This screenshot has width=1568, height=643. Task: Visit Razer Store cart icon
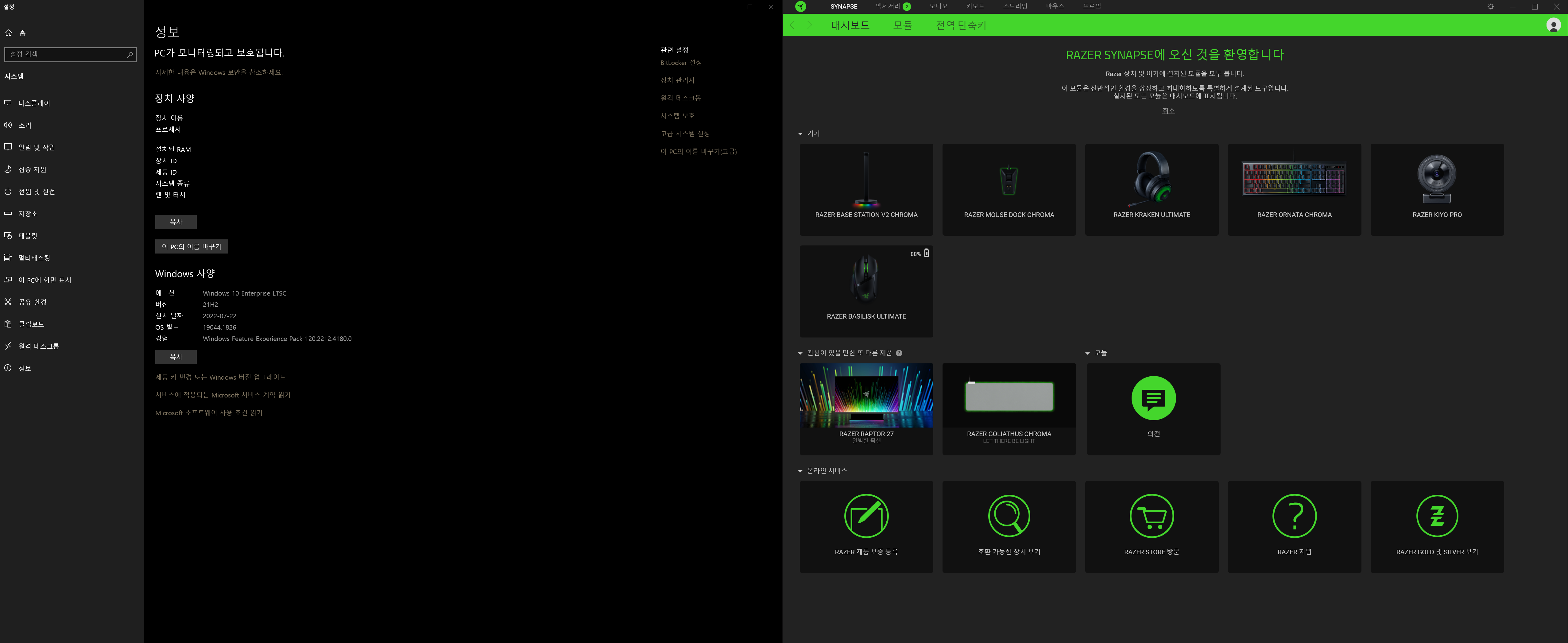tap(1152, 516)
